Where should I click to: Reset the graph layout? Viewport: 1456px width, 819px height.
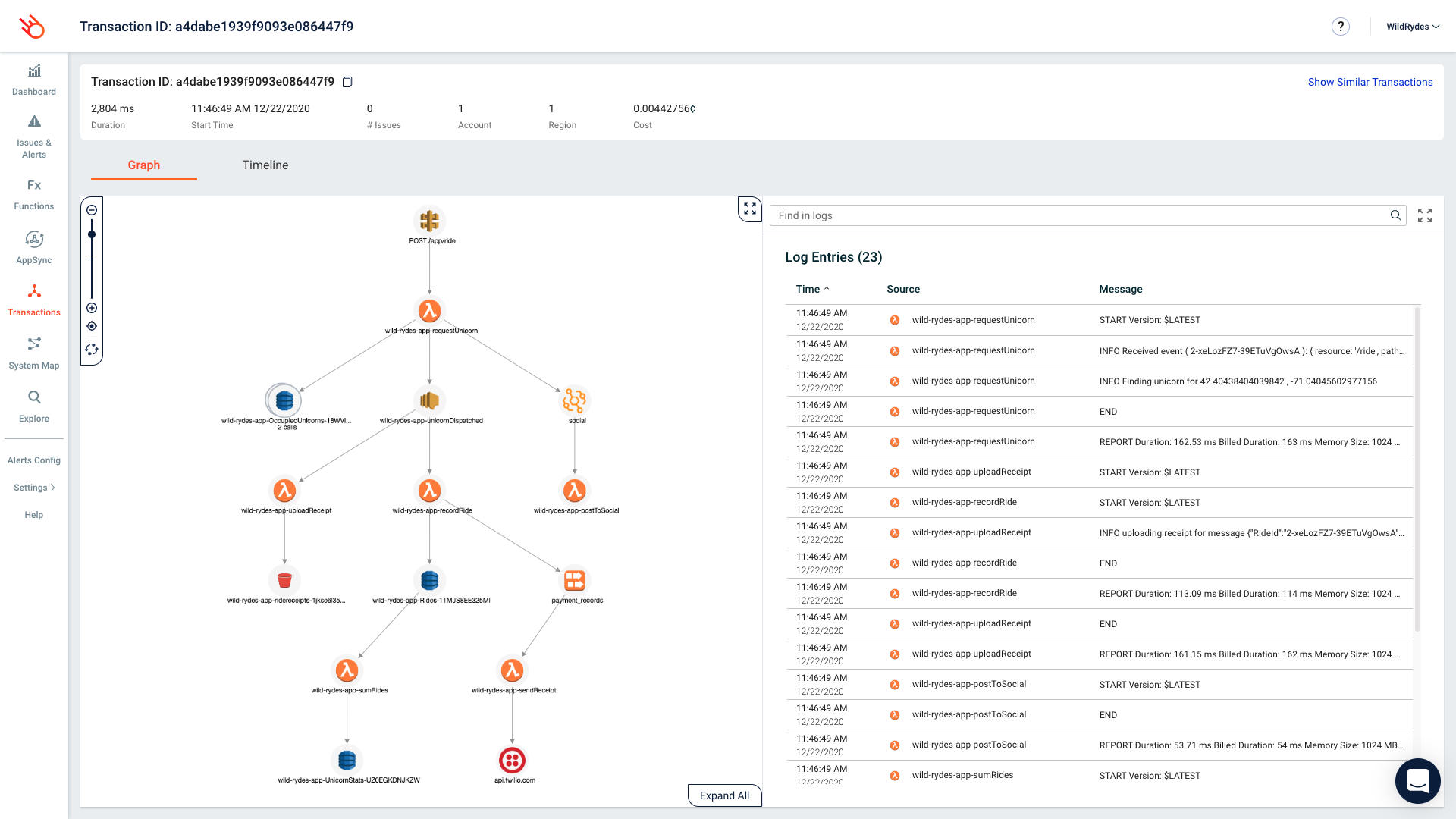92,350
